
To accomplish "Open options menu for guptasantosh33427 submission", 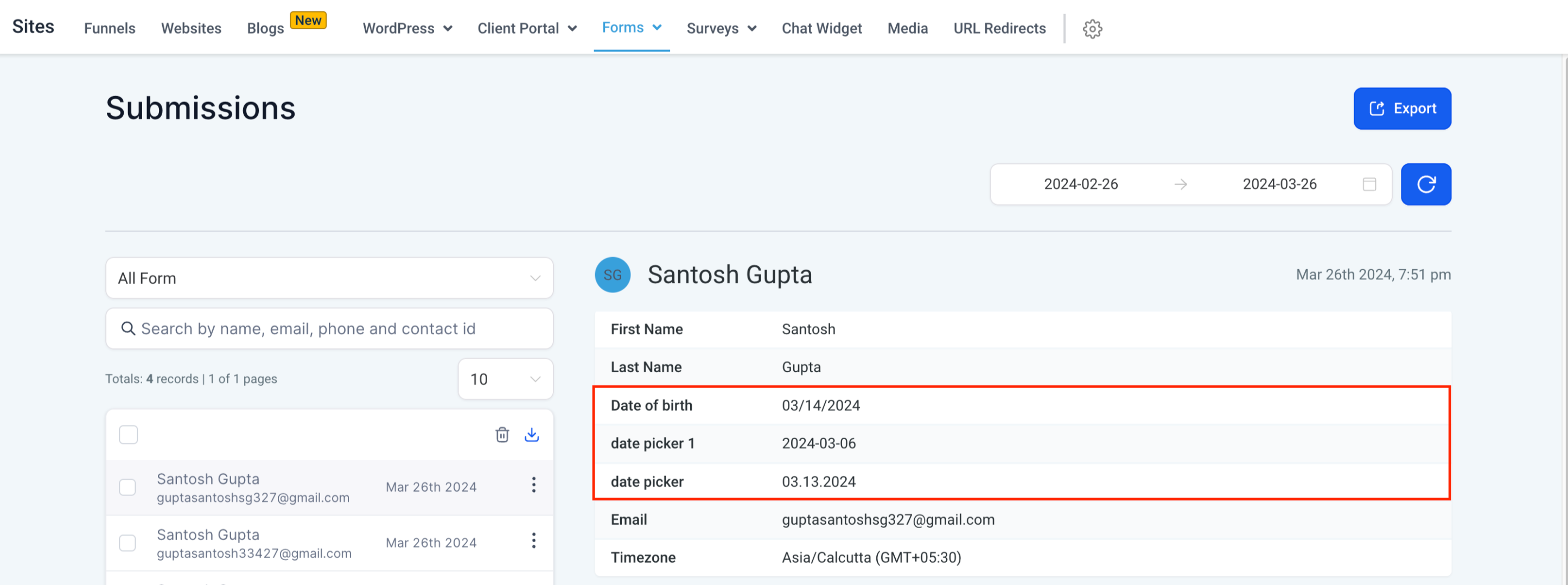I will tap(533, 541).
